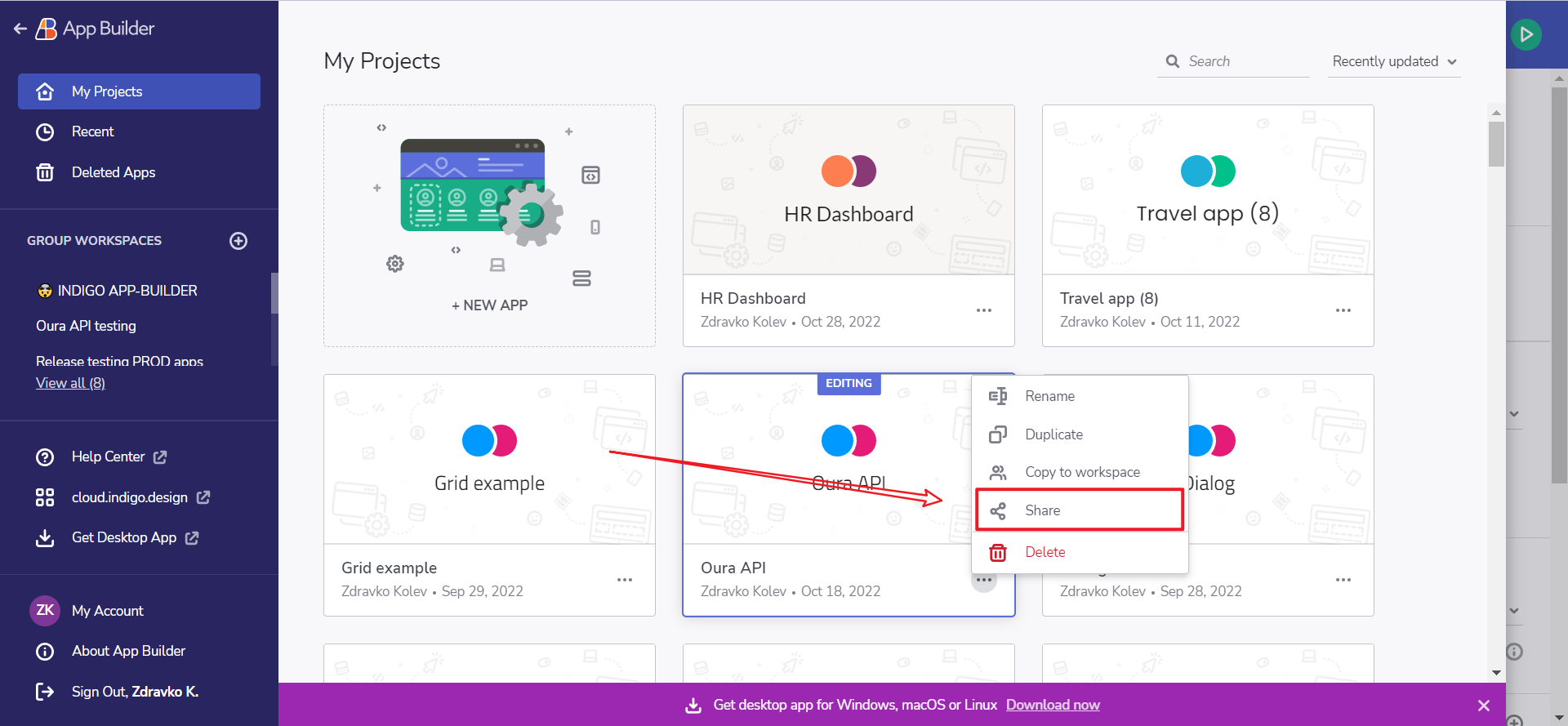Open the Travel app (8) more options menu
Image resolution: width=1568 pixels, height=726 pixels.
pos(1343,310)
